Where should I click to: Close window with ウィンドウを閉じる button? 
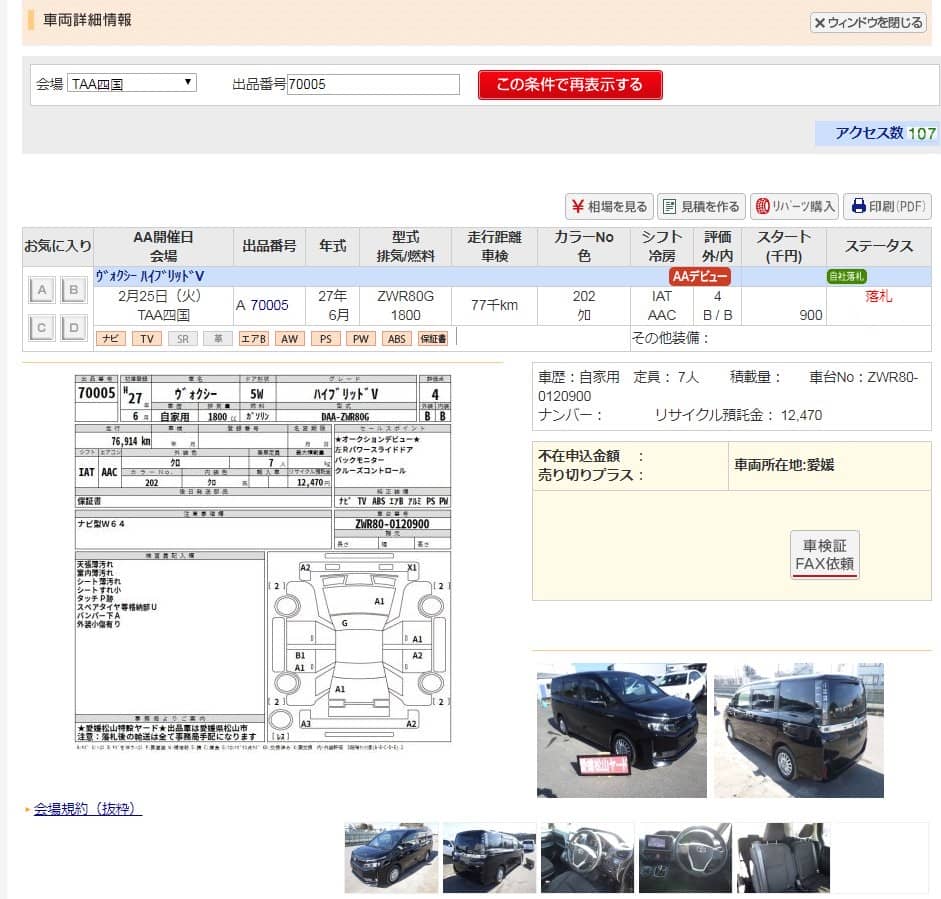(x=868, y=22)
